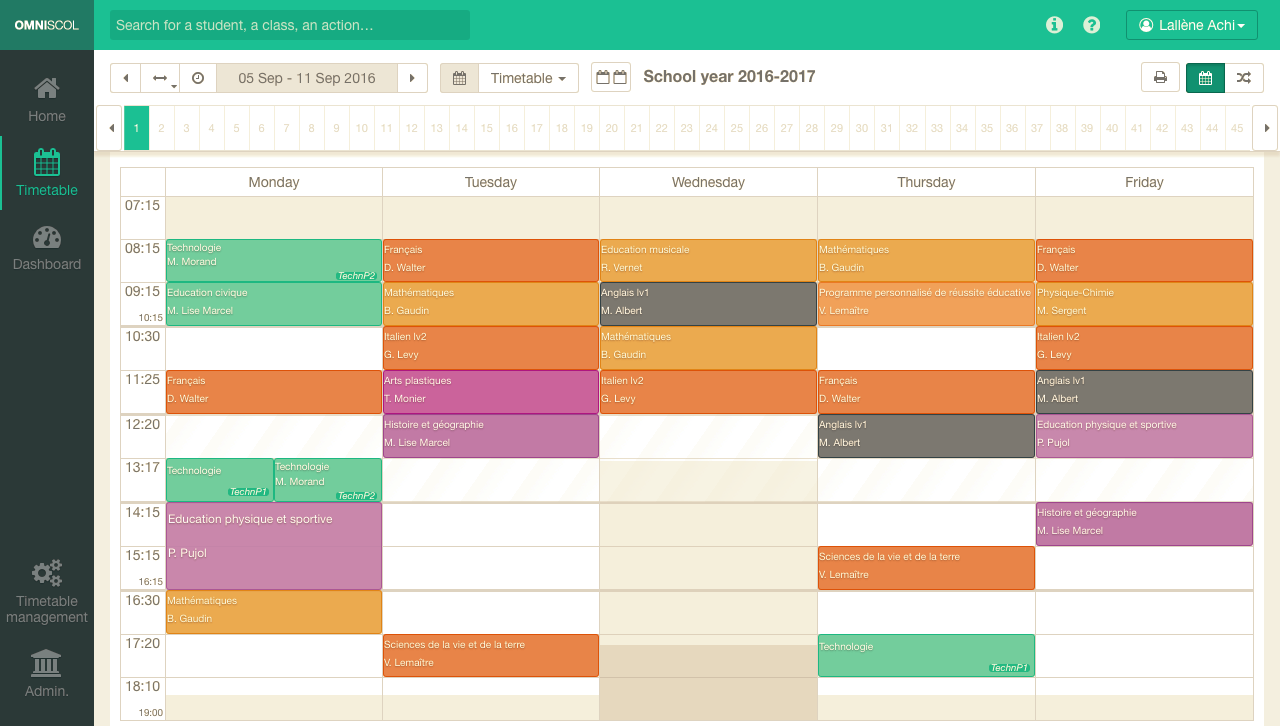This screenshot has height=726, width=1280.
Task: Click the info icon in the top bar
Action: coord(1054,25)
